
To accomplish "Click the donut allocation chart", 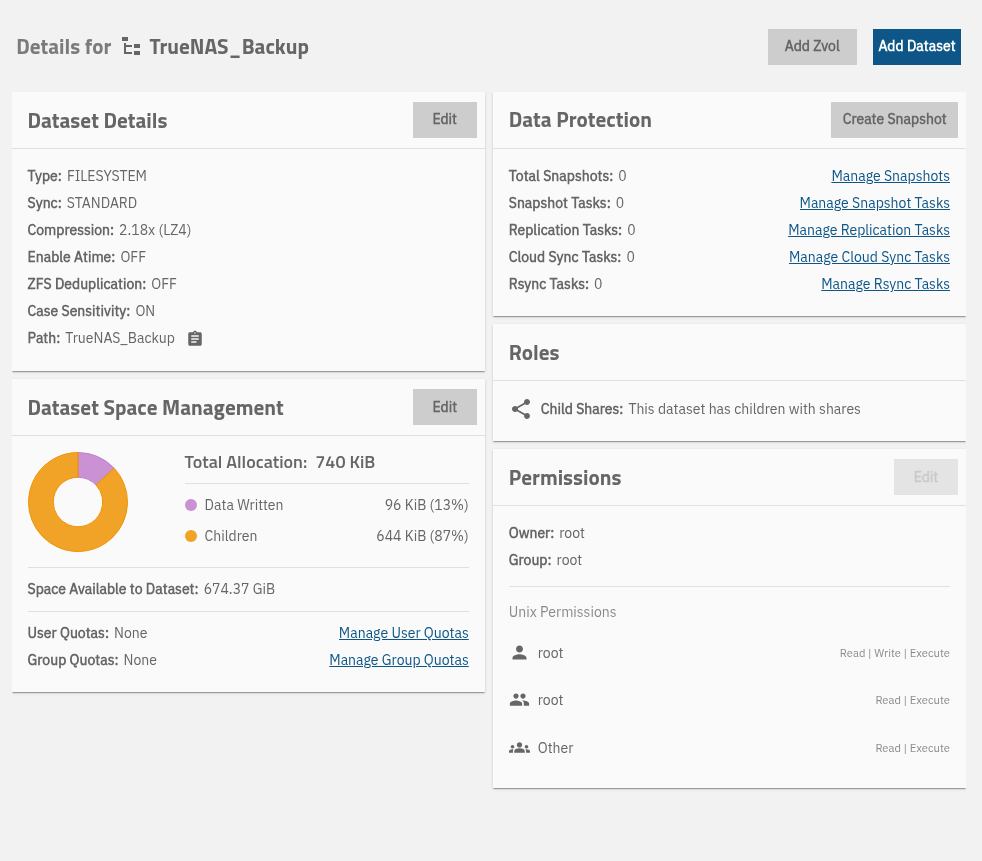I will [78, 502].
